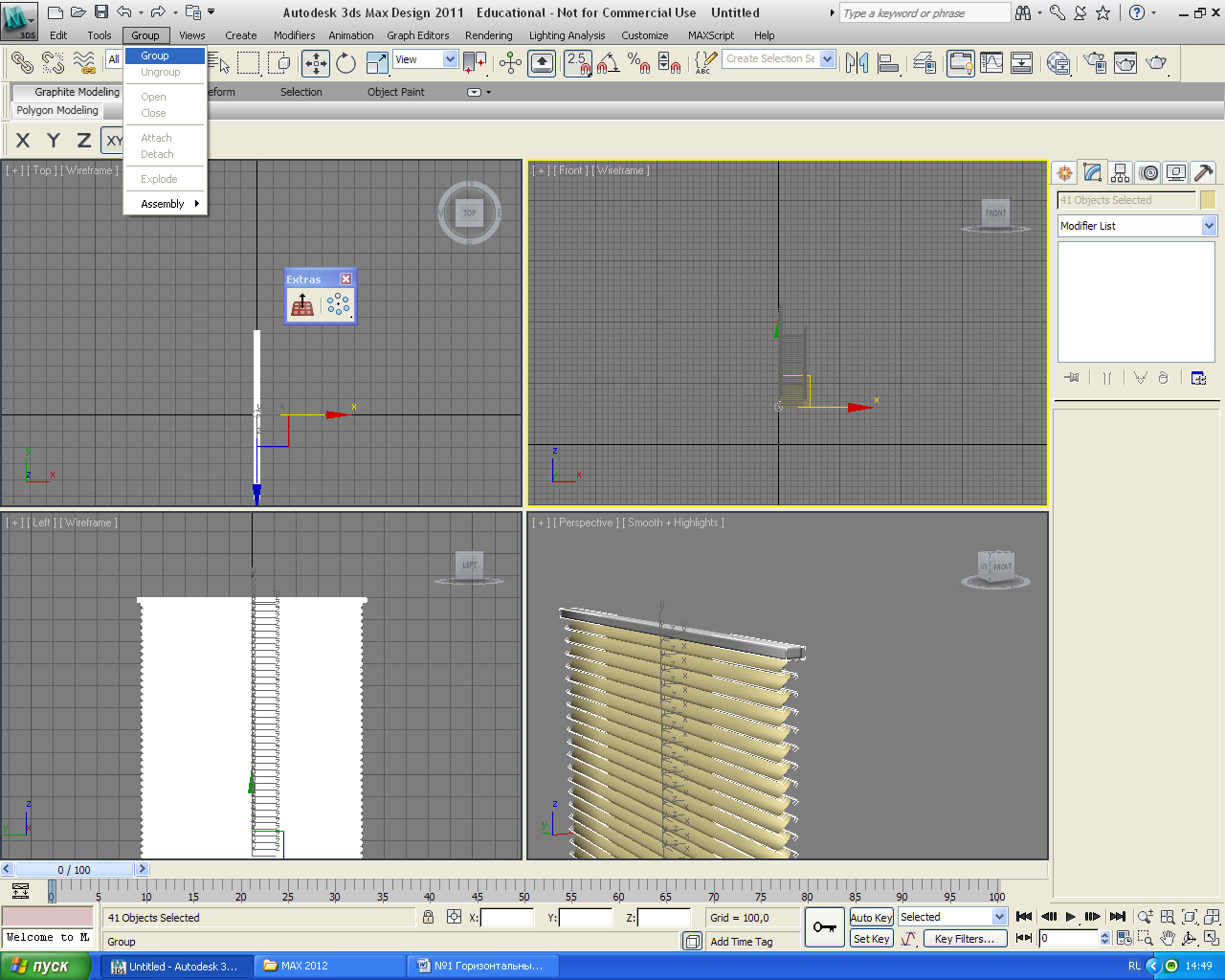The image size is (1225, 980).
Task: Toggle Spinner Snap
Action: click(670, 63)
